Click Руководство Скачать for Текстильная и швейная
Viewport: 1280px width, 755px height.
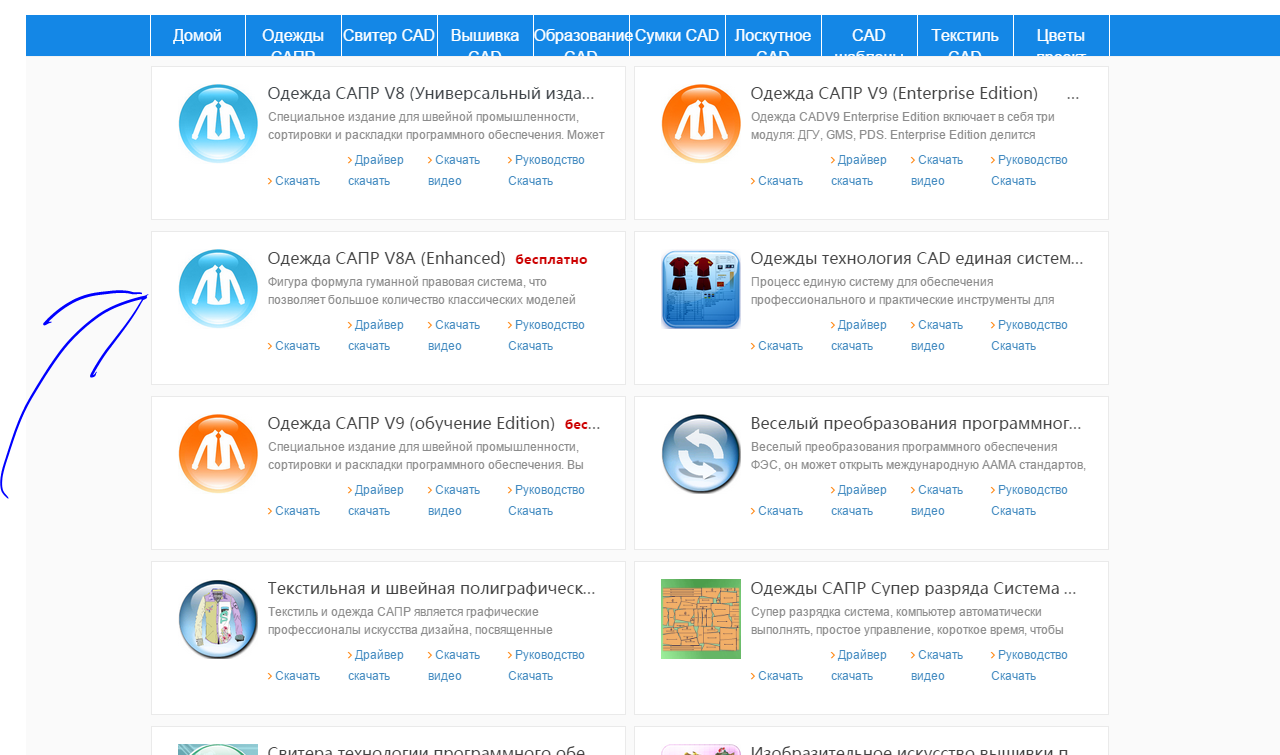coord(546,665)
